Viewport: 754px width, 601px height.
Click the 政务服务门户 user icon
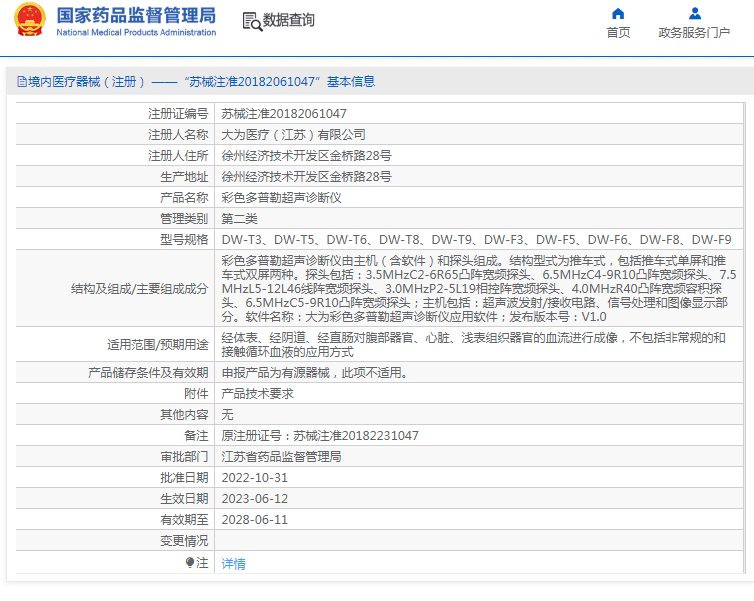(694, 13)
